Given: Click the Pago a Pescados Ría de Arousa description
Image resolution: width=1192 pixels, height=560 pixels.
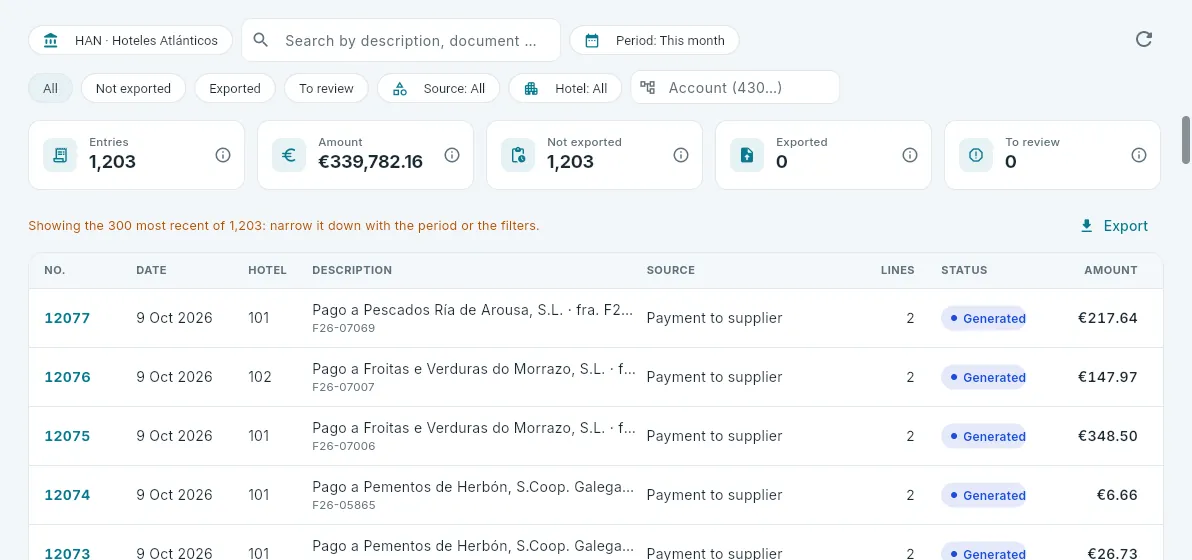Looking at the screenshot, I should [x=474, y=310].
